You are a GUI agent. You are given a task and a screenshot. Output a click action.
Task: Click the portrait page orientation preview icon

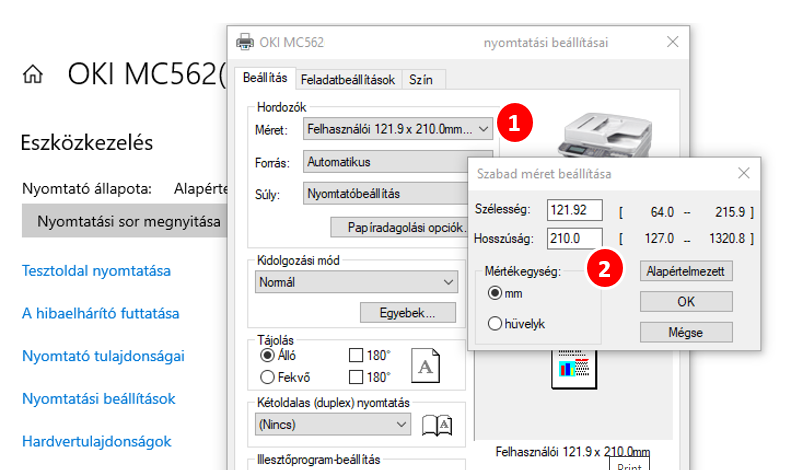[x=425, y=365]
